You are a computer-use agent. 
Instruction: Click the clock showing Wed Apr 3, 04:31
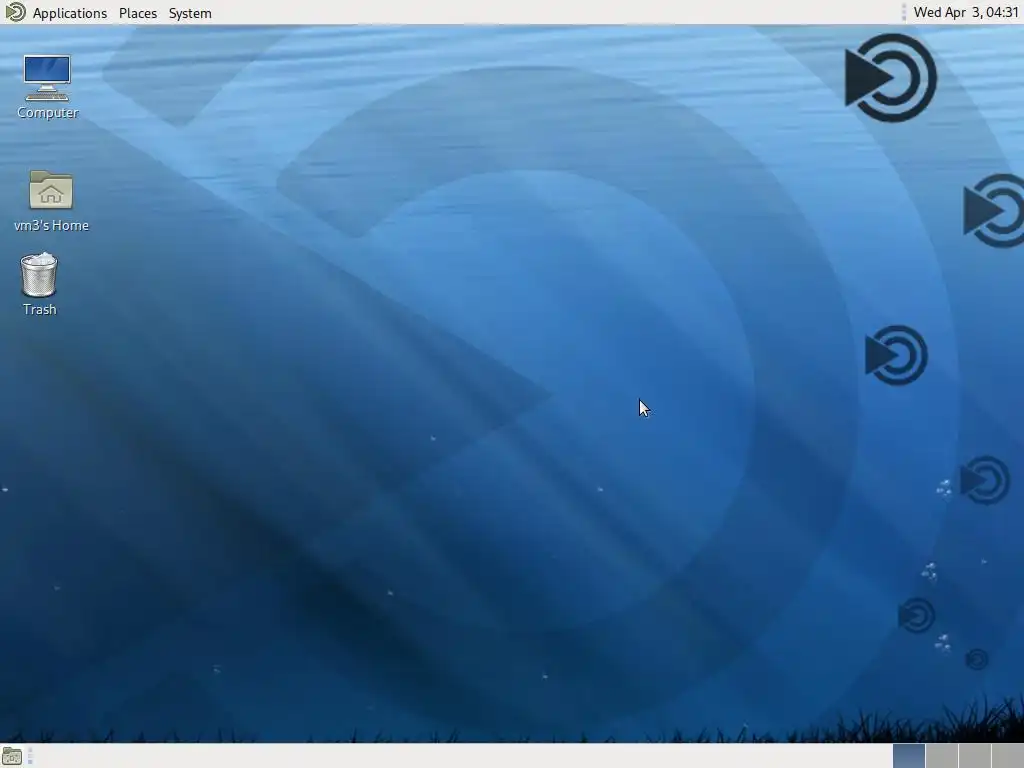(966, 12)
